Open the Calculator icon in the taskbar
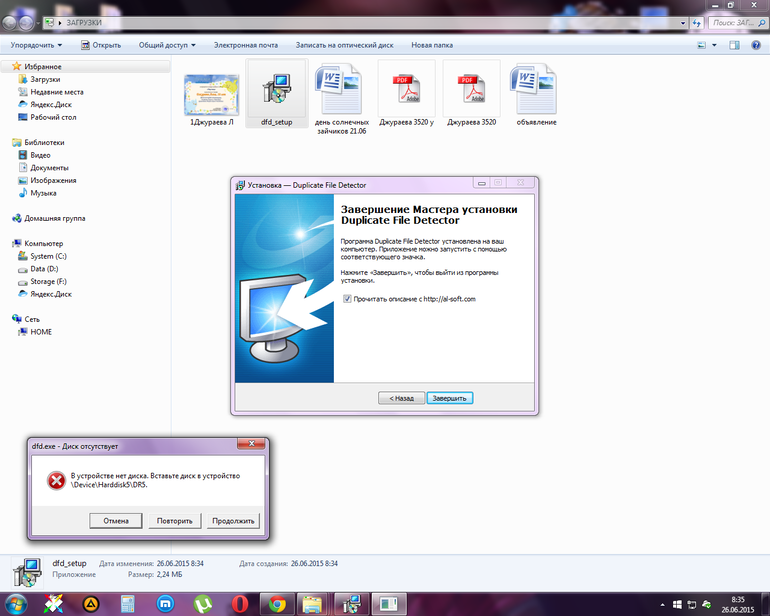The height and width of the screenshot is (616, 770). (x=128, y=603)
